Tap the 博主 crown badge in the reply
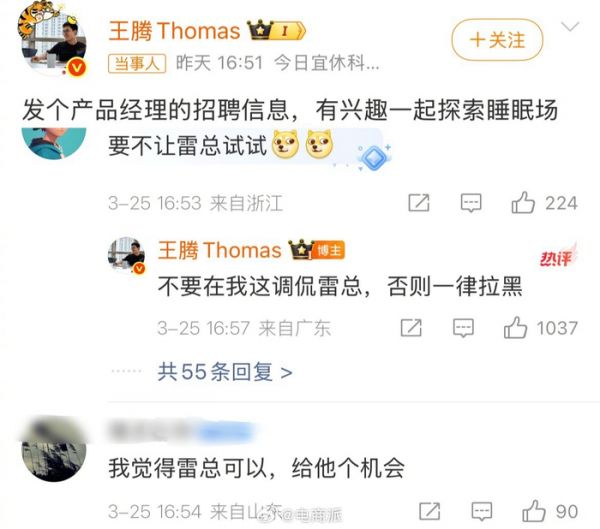The width and height of the screenshot is (600, 529). 317,250
